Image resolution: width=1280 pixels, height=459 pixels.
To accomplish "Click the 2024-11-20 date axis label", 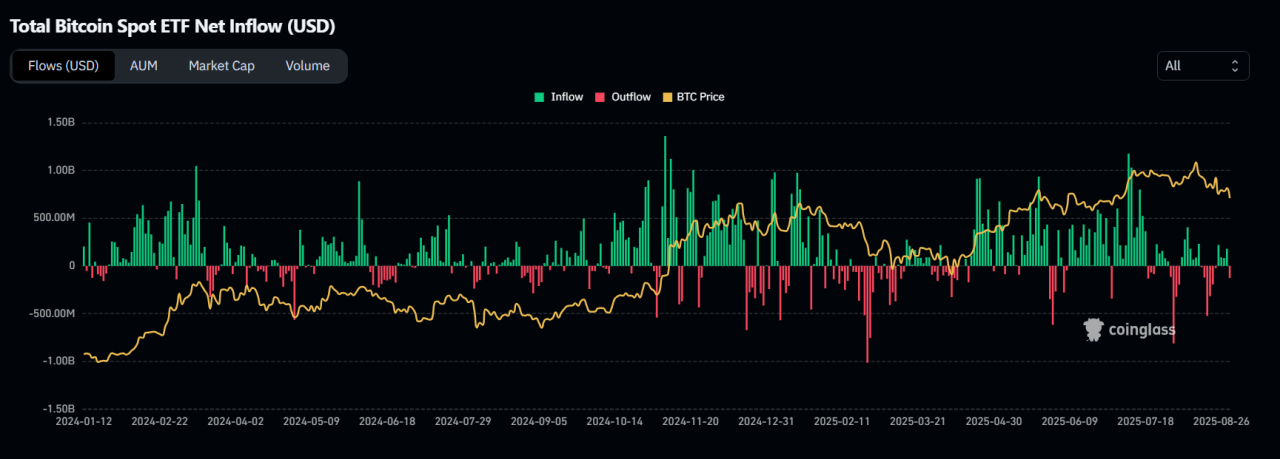I will [x=690, y=422].
